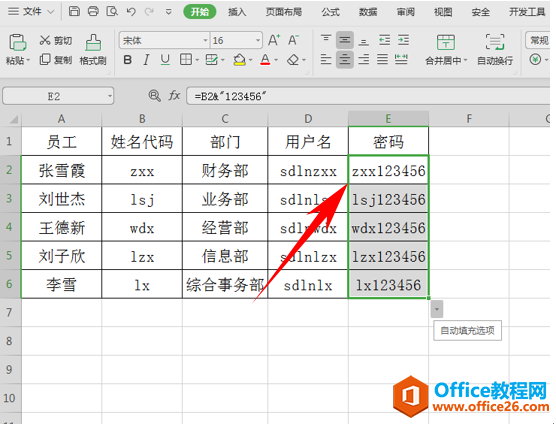Viewport: 556px width, 424px height.
Task: Apply red font color A
Action: pos(265,60)
